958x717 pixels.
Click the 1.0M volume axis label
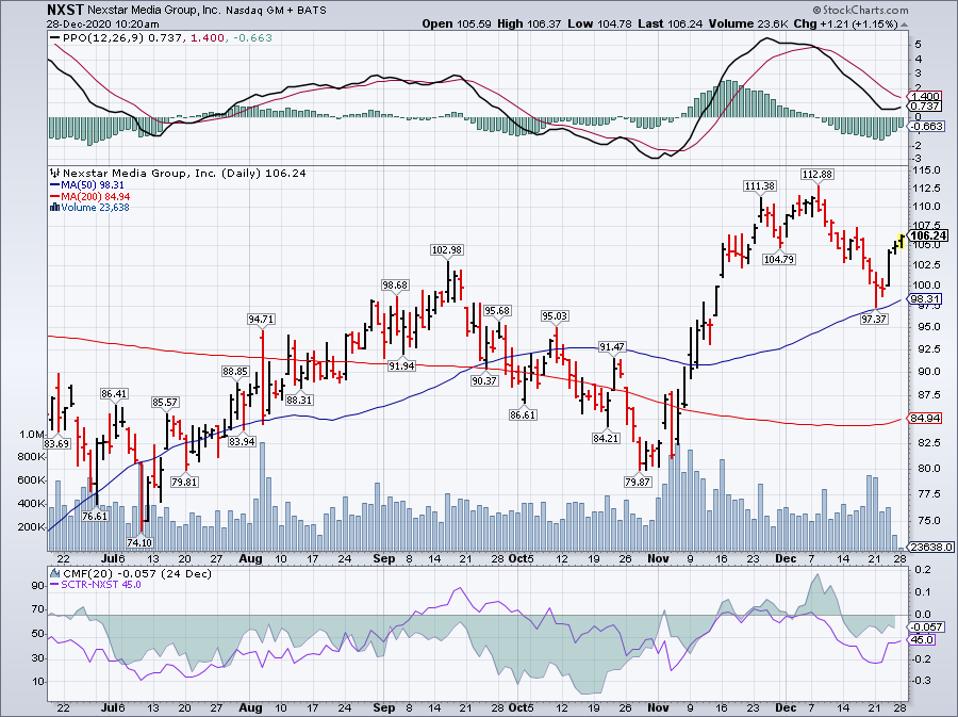click(x=31, y=435)
